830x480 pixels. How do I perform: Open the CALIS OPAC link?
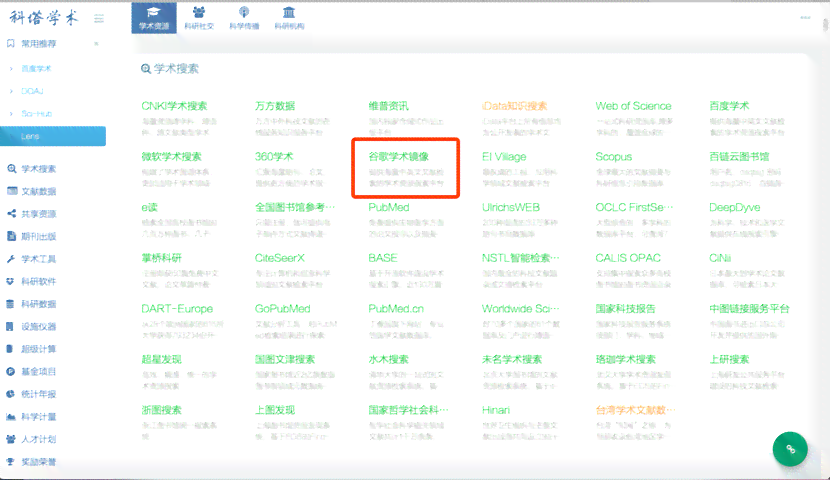tap(628, 258)
